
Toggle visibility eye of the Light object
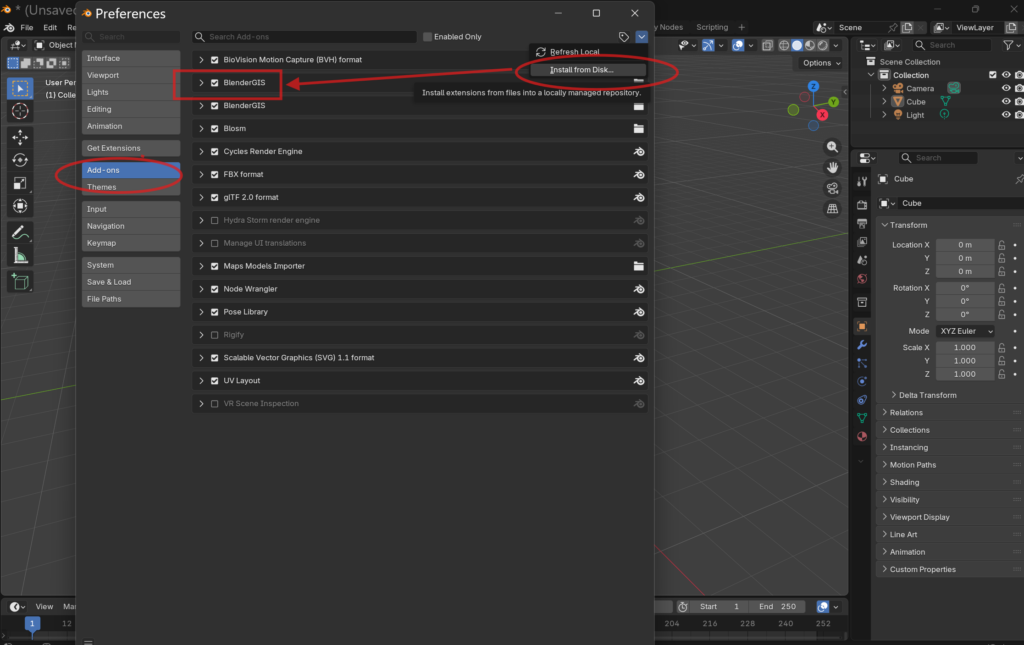pos(1006,115)
